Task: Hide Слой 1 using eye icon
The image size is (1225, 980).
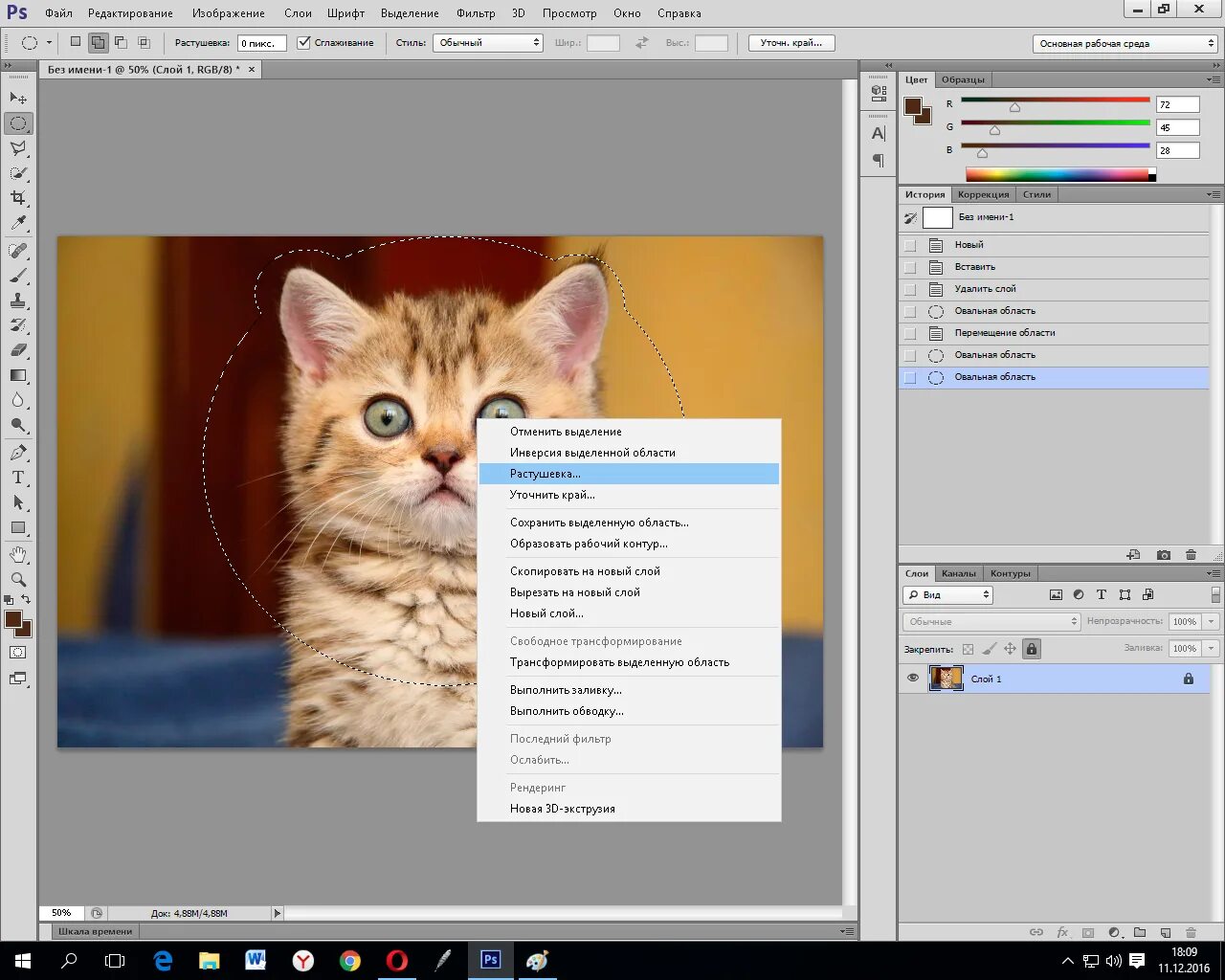Action: 913,679
